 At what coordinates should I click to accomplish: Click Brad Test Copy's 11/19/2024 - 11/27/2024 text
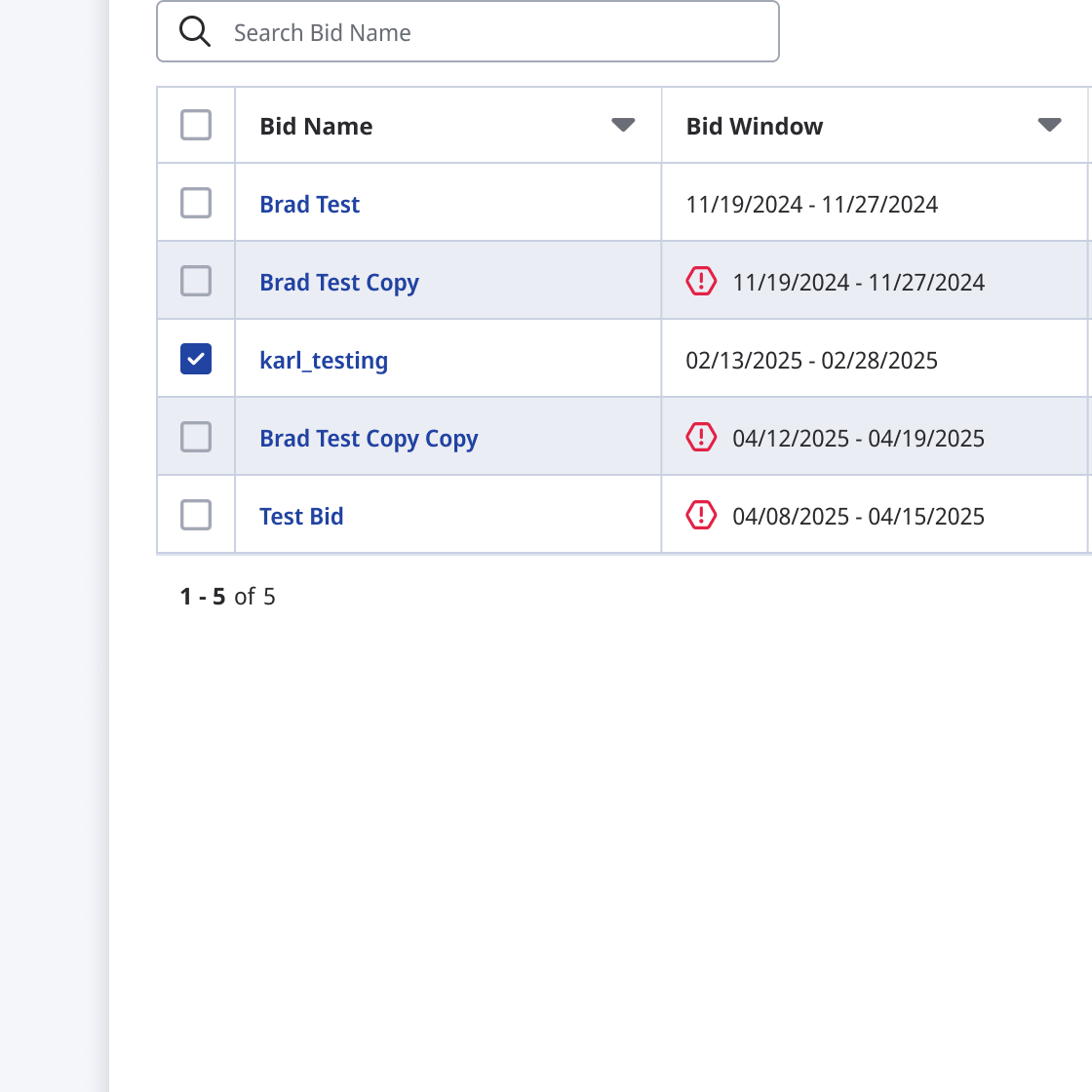click(858, 282)
